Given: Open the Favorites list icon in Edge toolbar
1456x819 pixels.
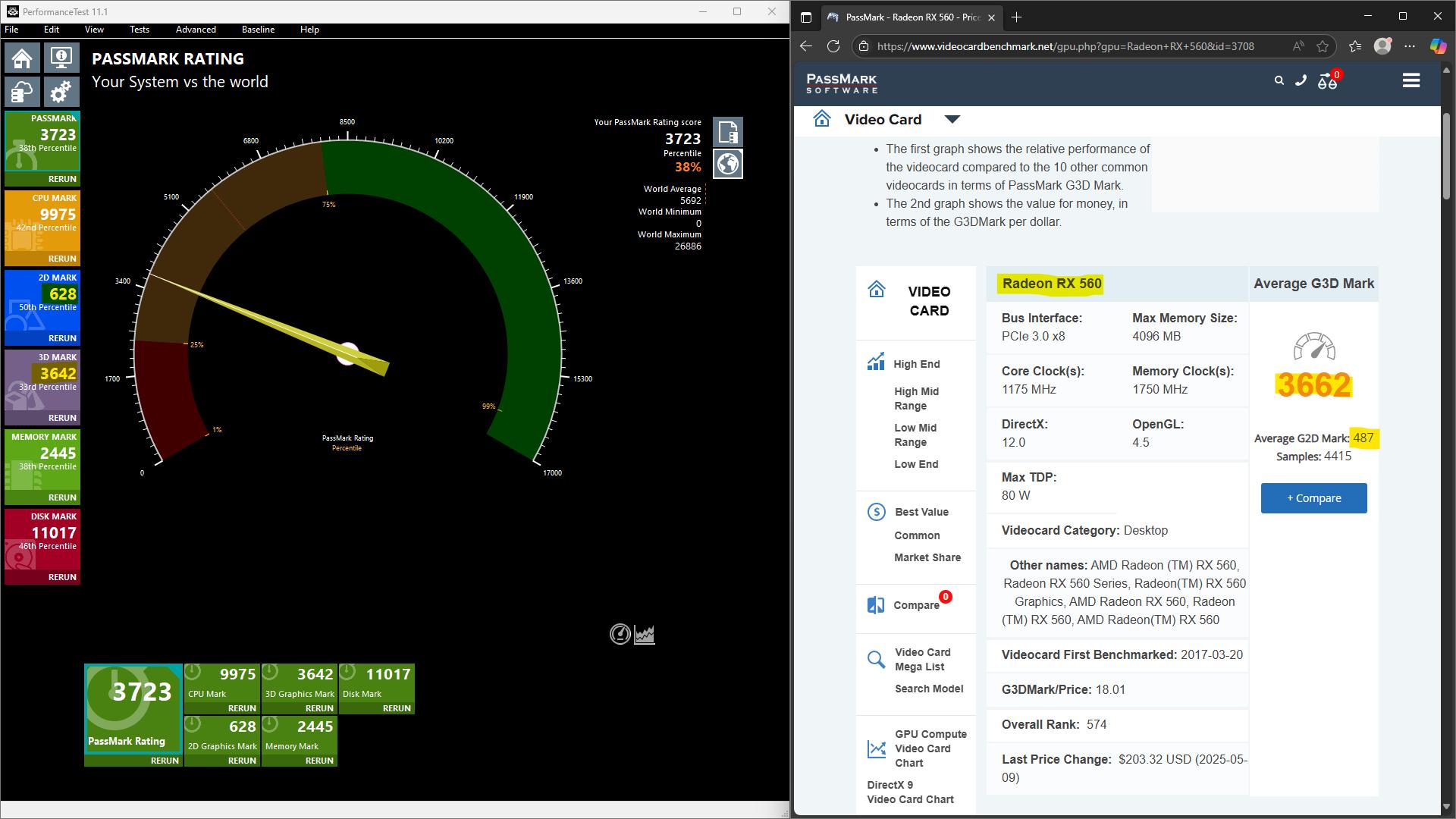Looking at the screenshot, I should (x=1355, y=46).
